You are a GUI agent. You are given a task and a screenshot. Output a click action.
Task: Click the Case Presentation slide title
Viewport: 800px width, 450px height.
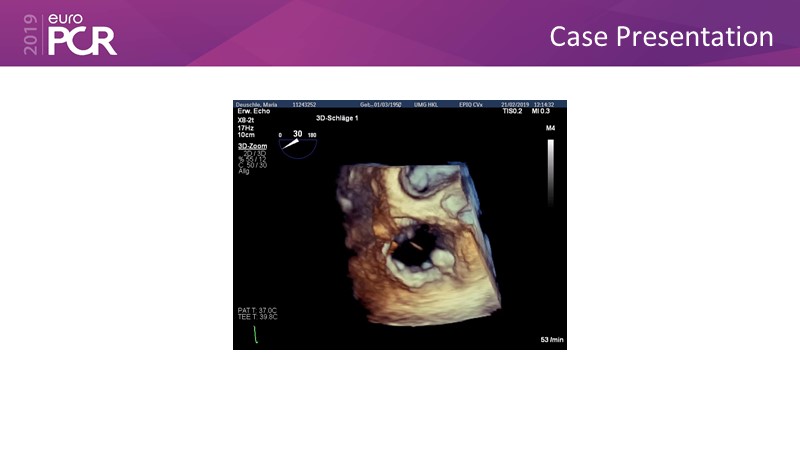coord(661,37)
